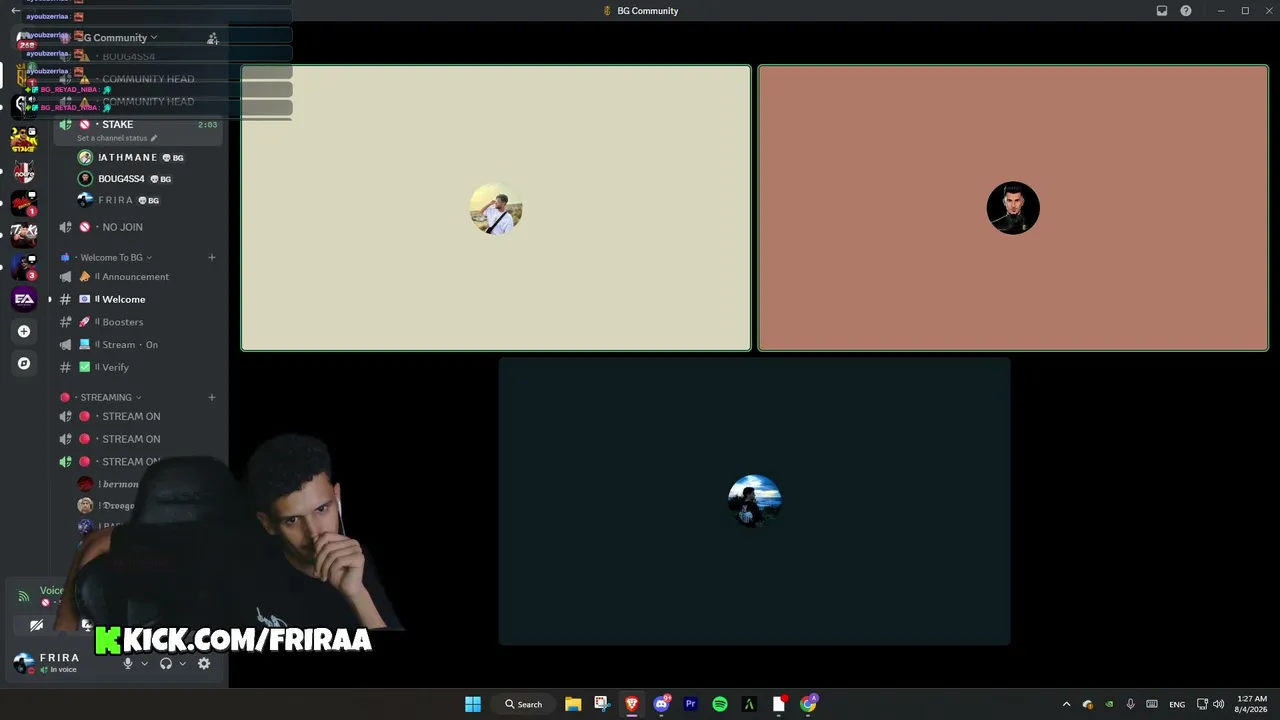1280x720 pixels.
Task: Add channel to STREAMING category
Action: (x=212, y=397)
